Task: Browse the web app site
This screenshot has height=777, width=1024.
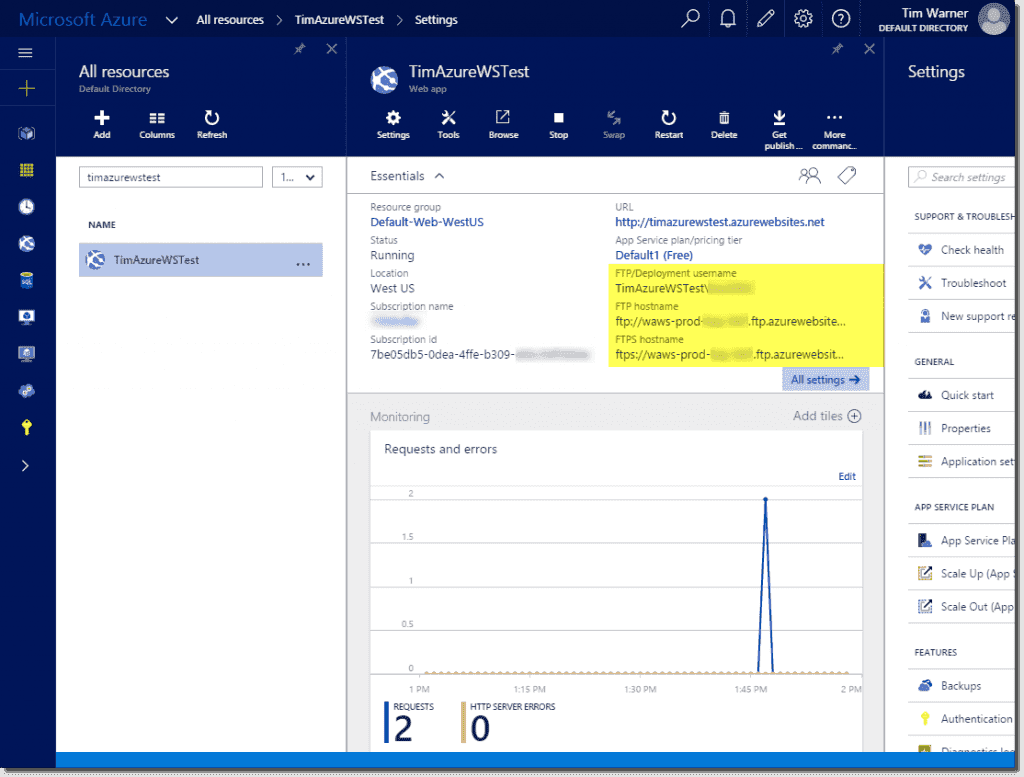Action: (x=504, y=124)
